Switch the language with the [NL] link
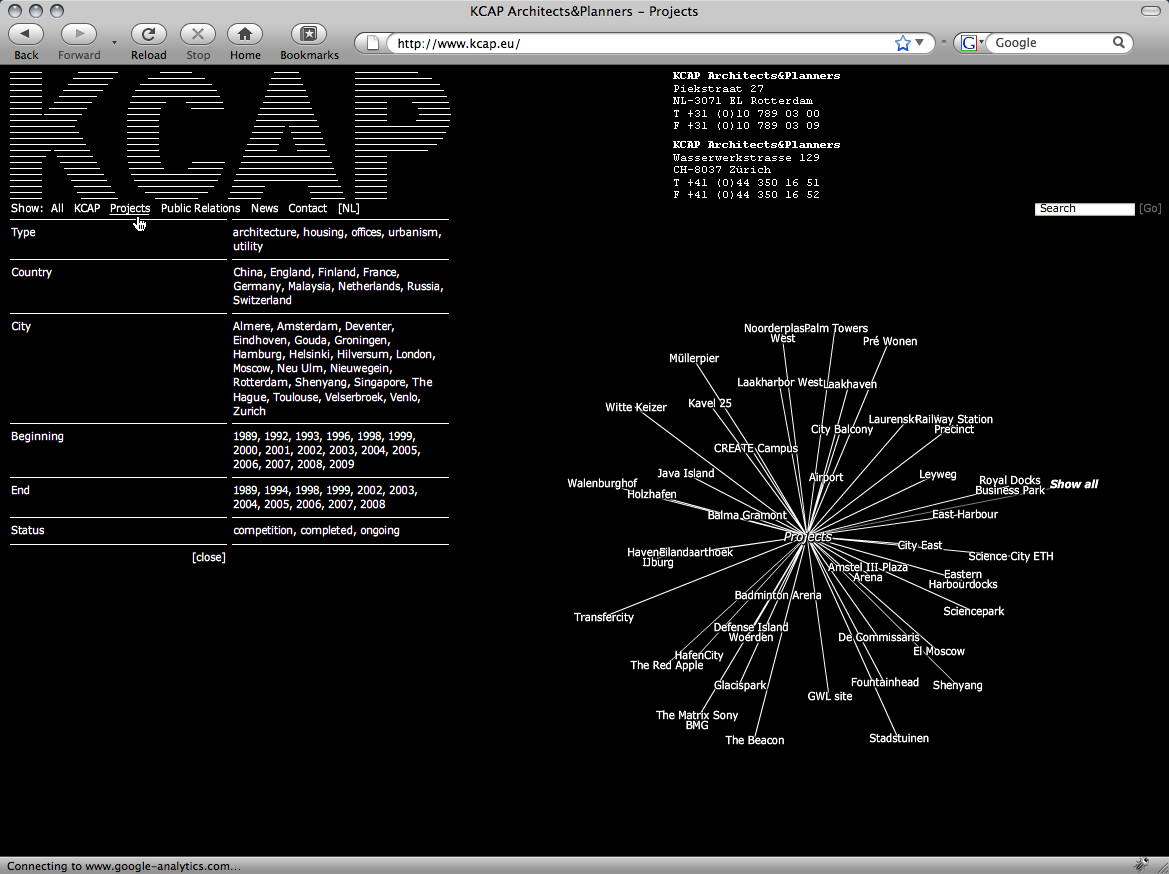 pyautogui.click(x=348, y=208)
